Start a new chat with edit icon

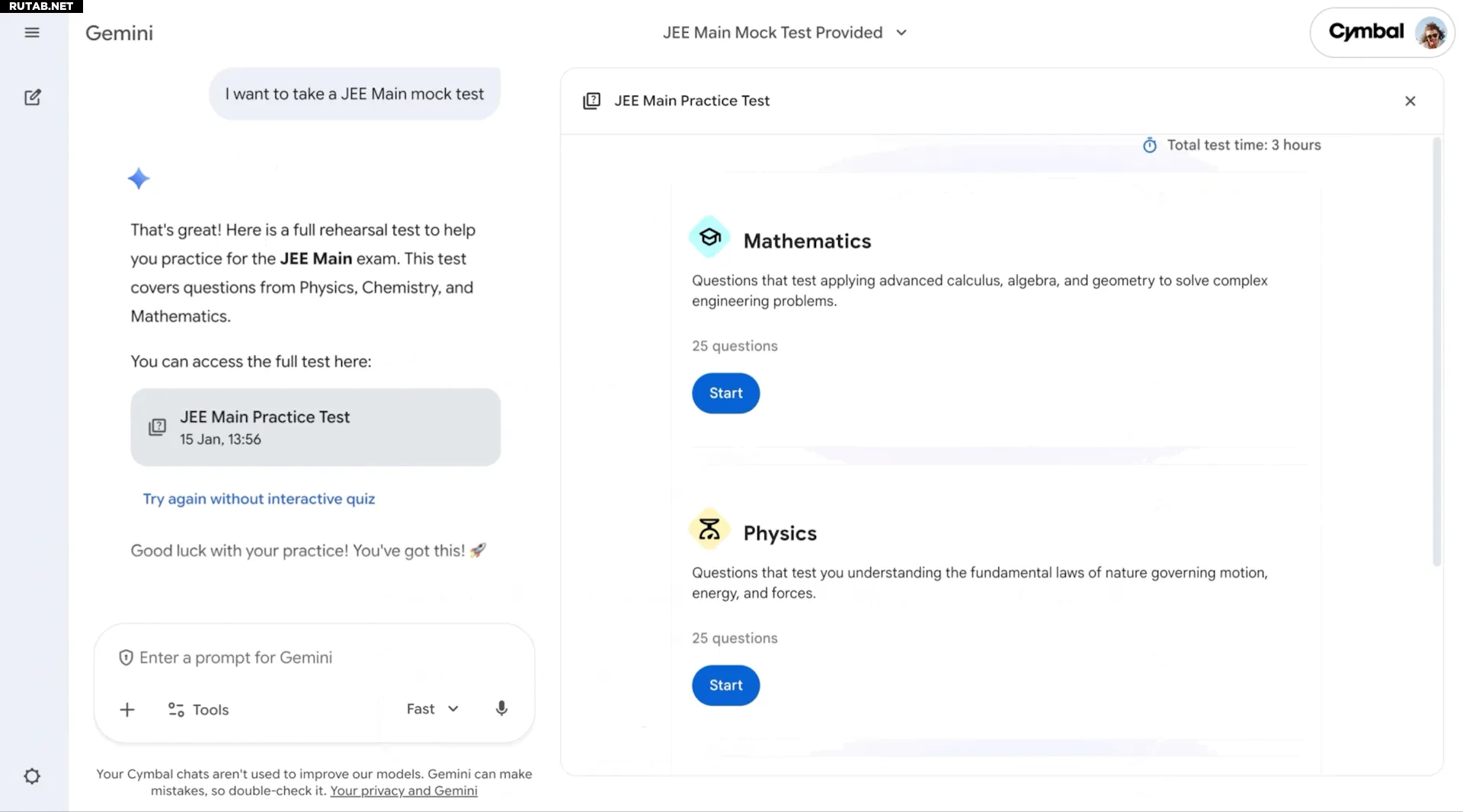point(32,98)
